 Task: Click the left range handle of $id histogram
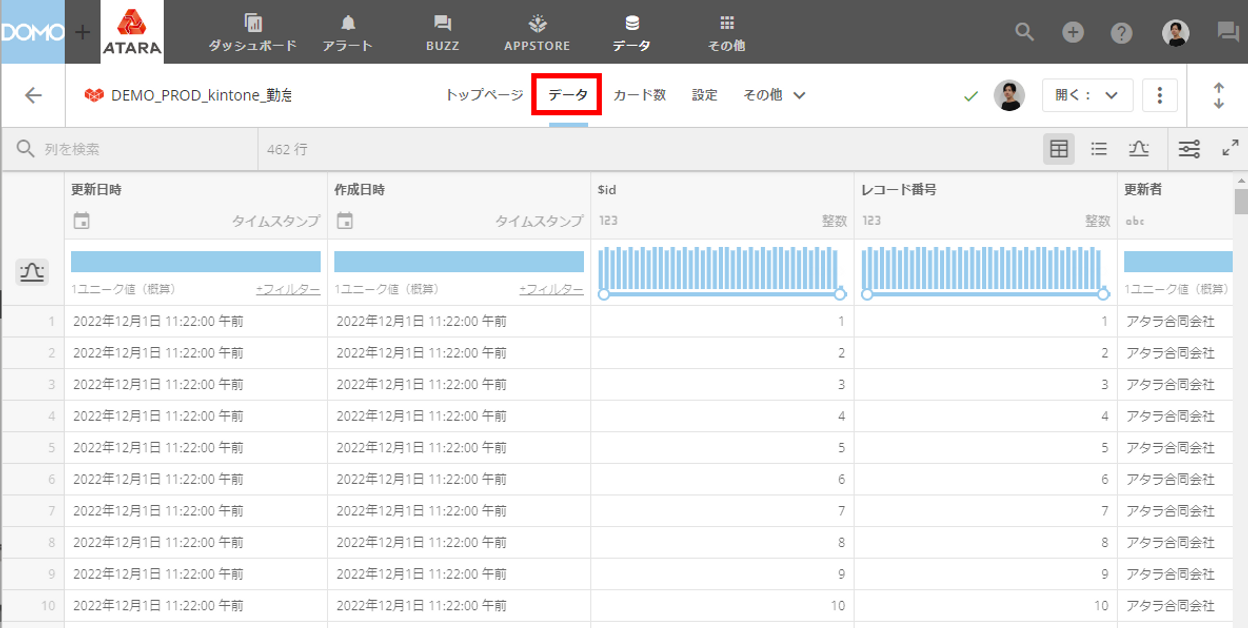coord(603,294)
